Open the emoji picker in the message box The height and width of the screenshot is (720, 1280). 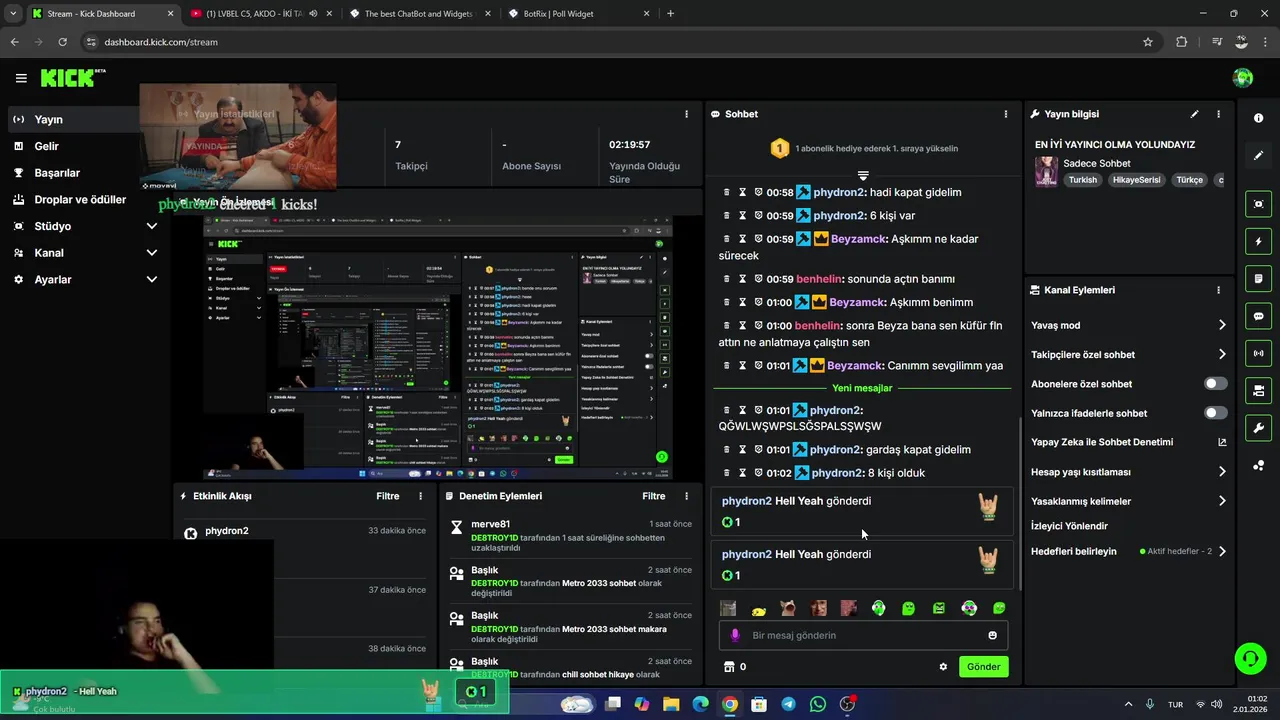[x=992, y=635]
